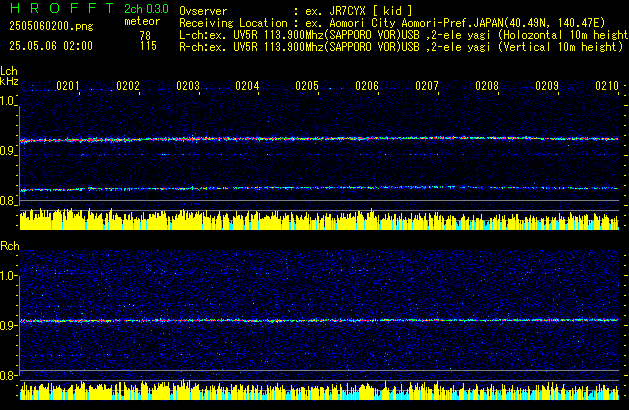Select the 0209 time marker
The image size is (629, 410).
547,86
